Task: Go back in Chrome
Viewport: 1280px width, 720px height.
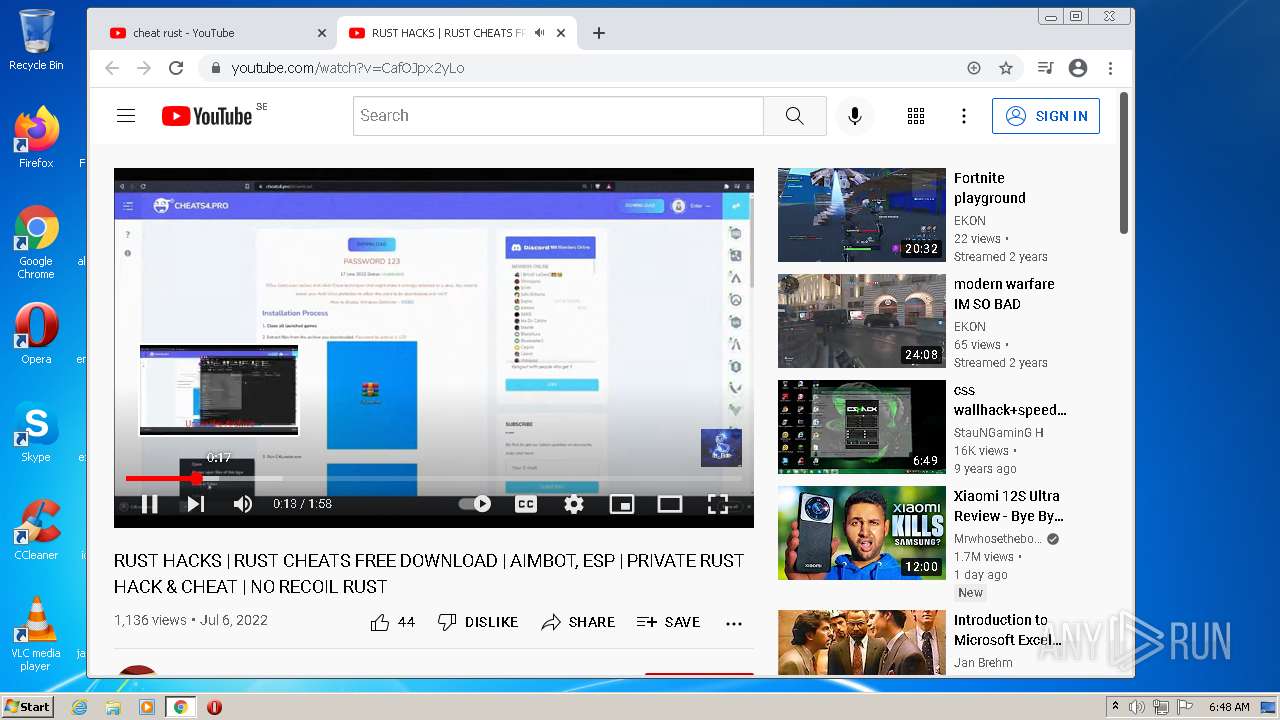Action: click(x=112, y=68)
